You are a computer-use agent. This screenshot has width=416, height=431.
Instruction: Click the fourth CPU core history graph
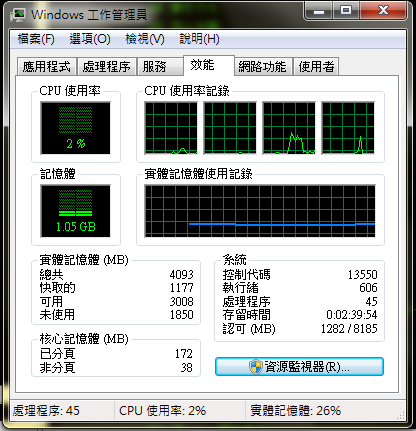[x=348, y=128]
